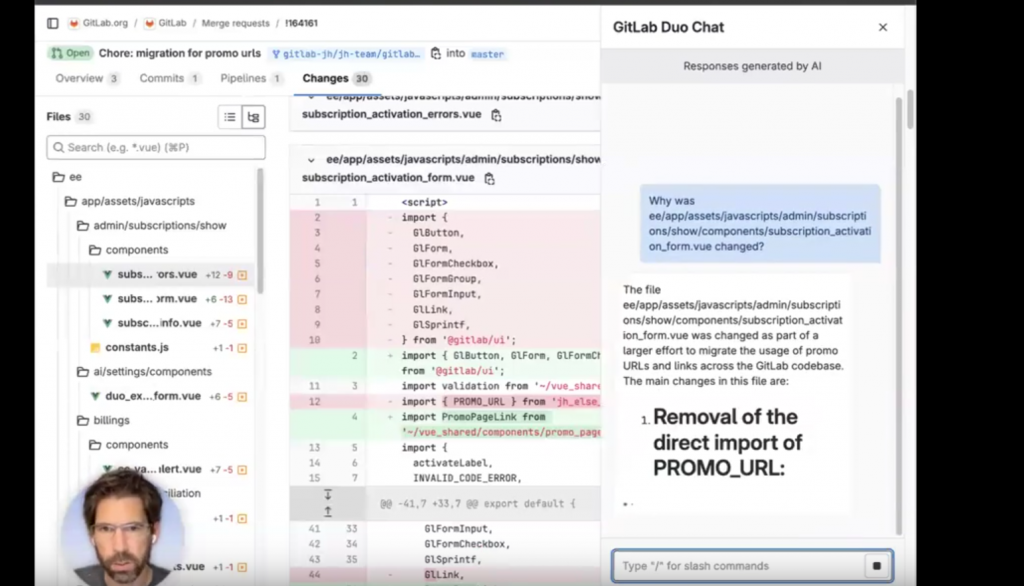Toggle the left sidebar panel icon
The image size is (1024, 586).
(53, 23)
